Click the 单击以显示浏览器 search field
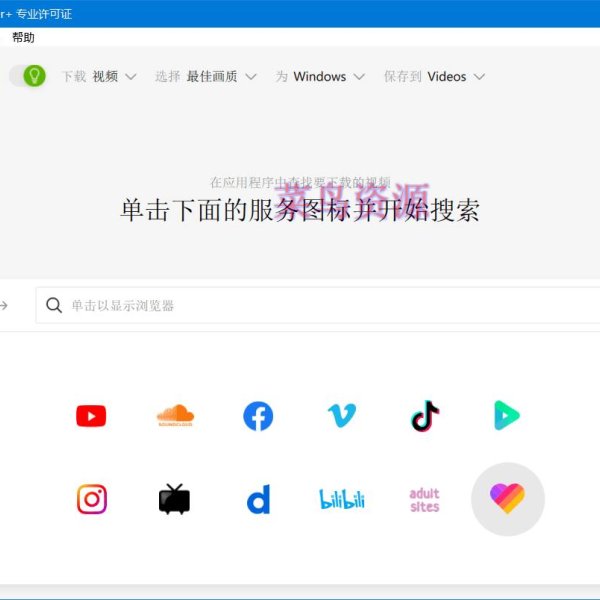The image size is (600, 600). pyautogui.click(x=318, y=305)
